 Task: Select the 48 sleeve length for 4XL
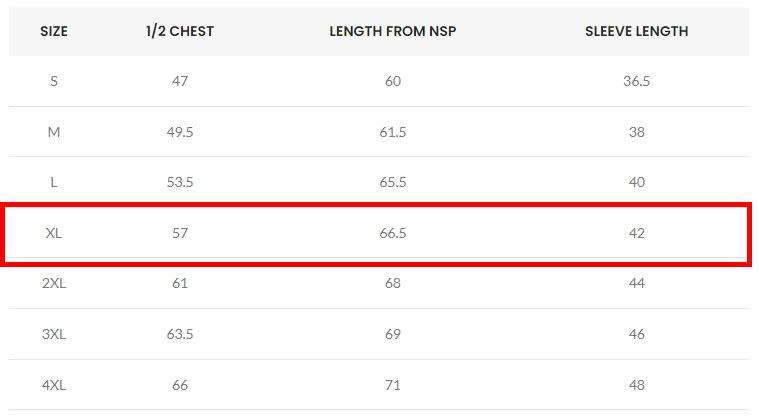tap(636, 384)
